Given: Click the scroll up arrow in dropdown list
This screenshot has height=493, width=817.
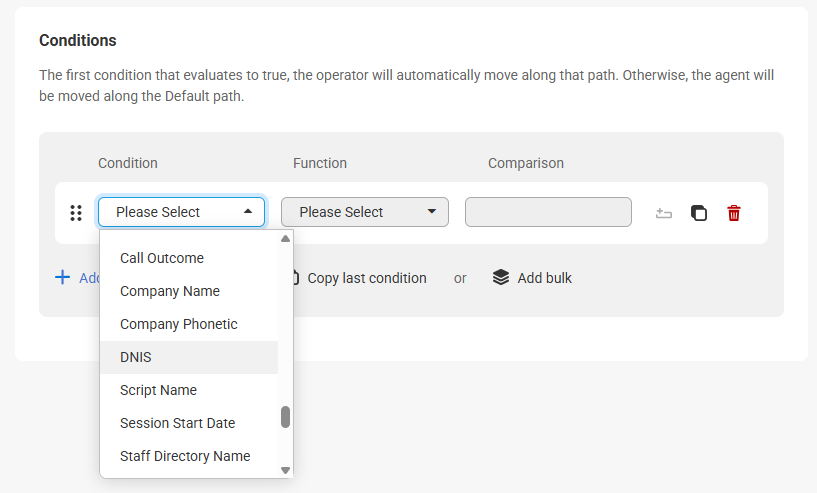Looking at the screenshot, I should coord(285,239).
